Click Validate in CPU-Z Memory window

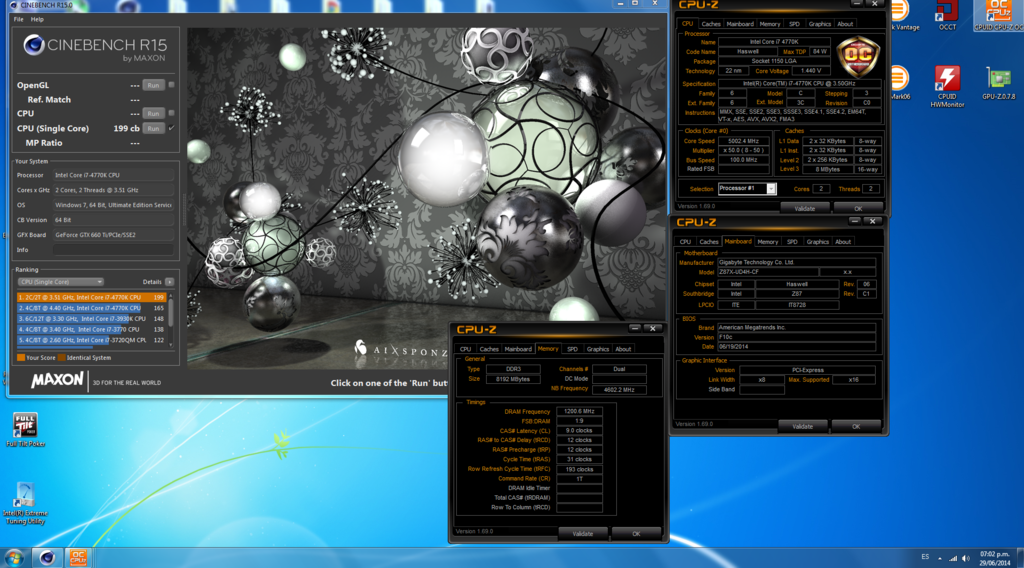pyautogui.click(x=583, y=533)
